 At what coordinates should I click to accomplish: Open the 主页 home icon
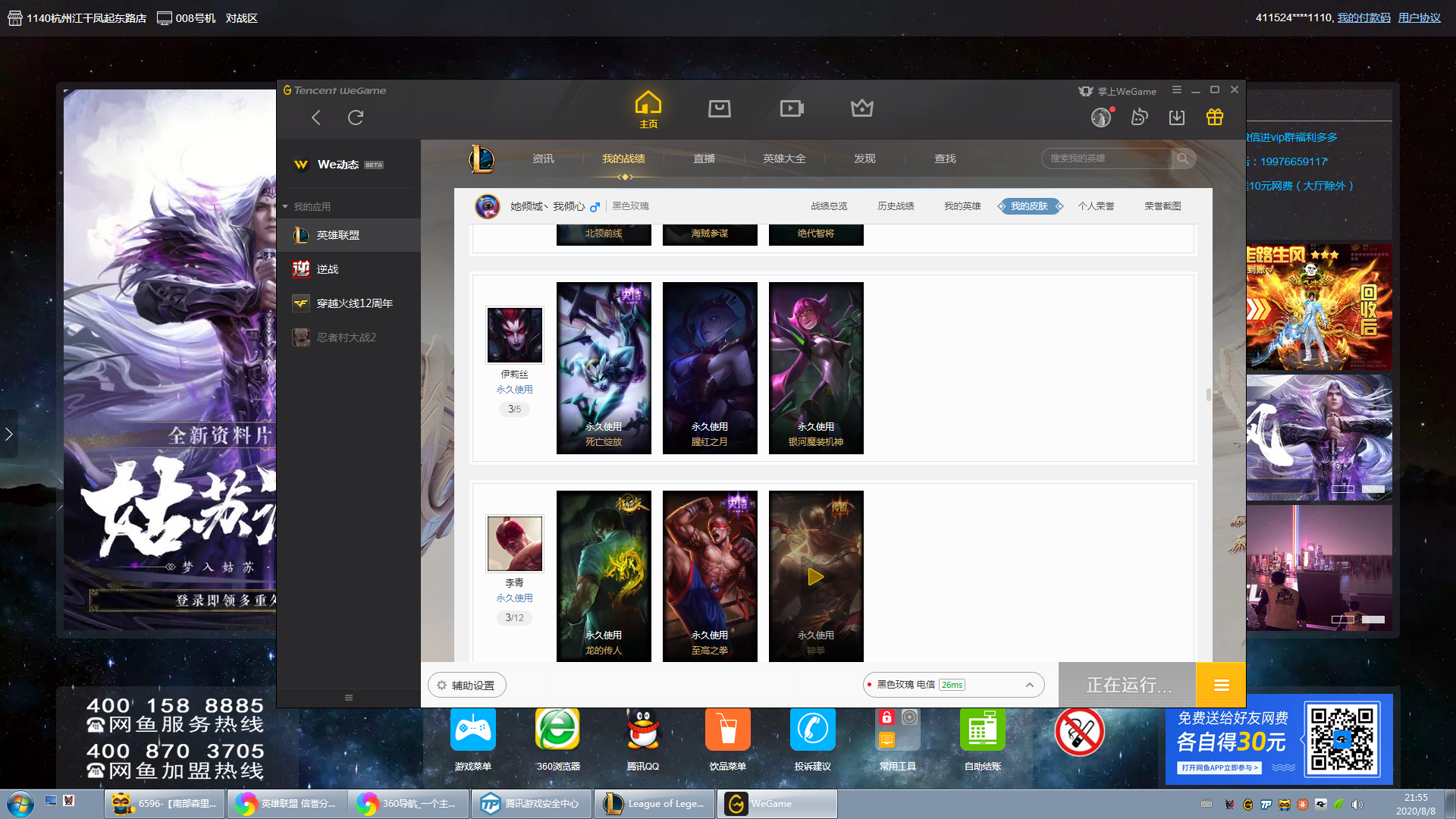tap(648, 109)
